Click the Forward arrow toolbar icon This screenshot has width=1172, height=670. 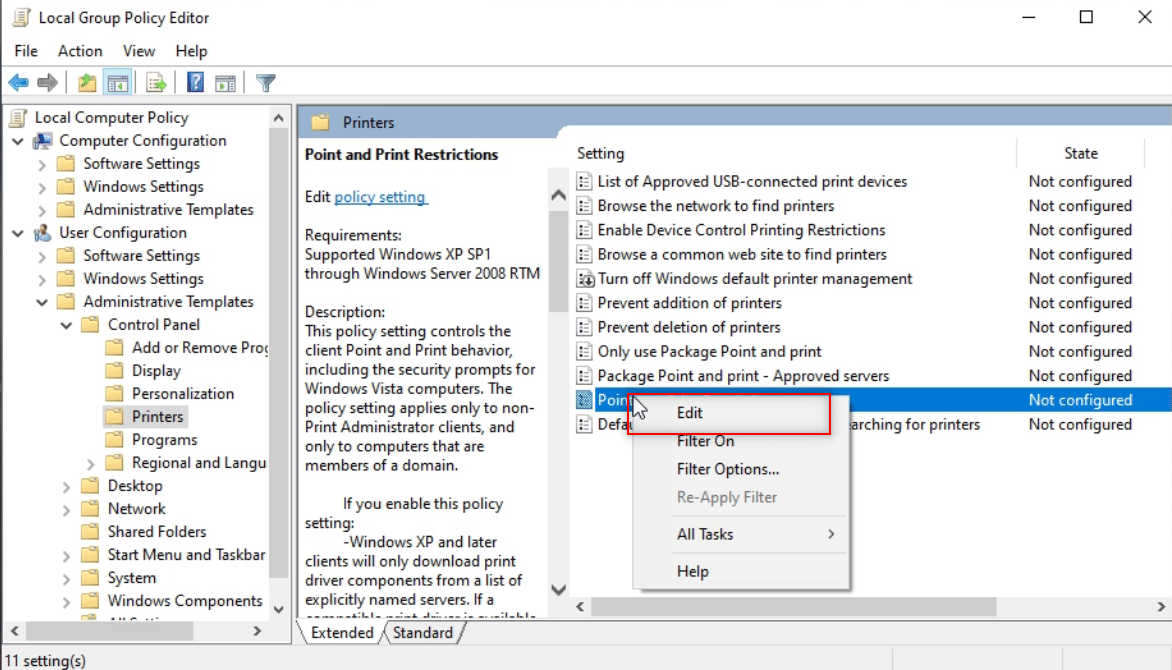tap(47, 82)
